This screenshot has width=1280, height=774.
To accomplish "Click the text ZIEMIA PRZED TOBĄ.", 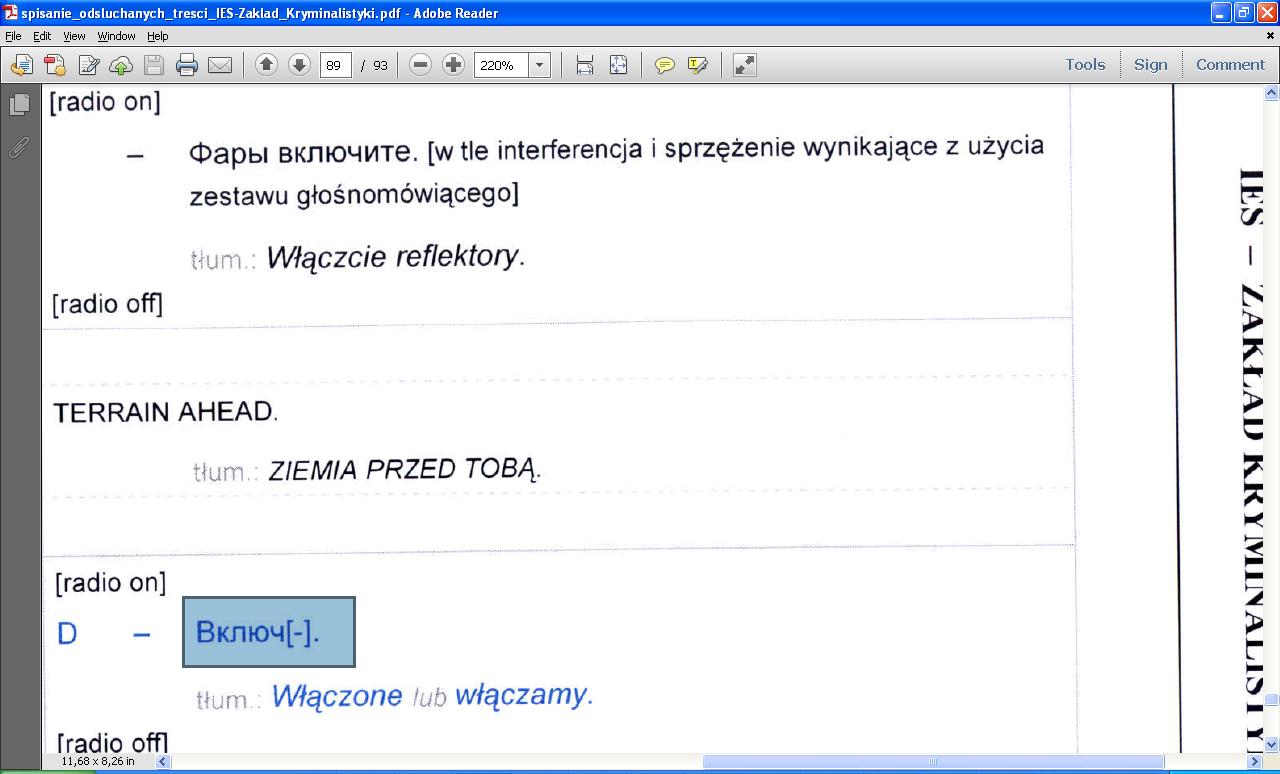I will [x=405, y=469].
